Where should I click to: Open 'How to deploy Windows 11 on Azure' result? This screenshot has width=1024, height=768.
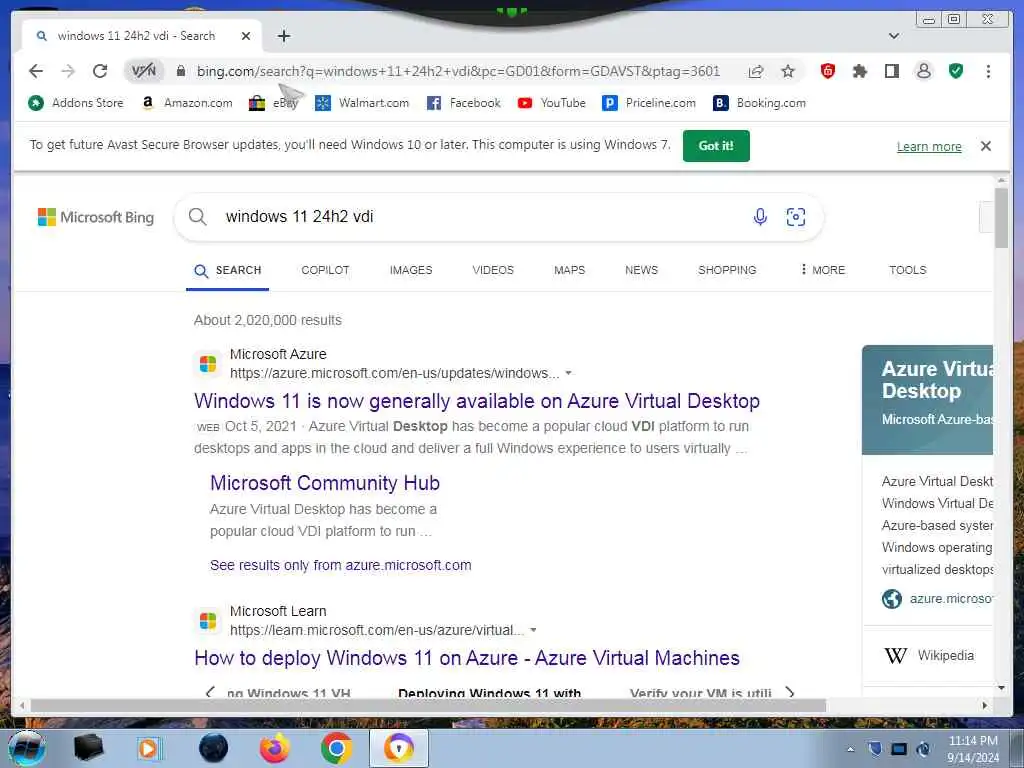click(x=467, y=658)
